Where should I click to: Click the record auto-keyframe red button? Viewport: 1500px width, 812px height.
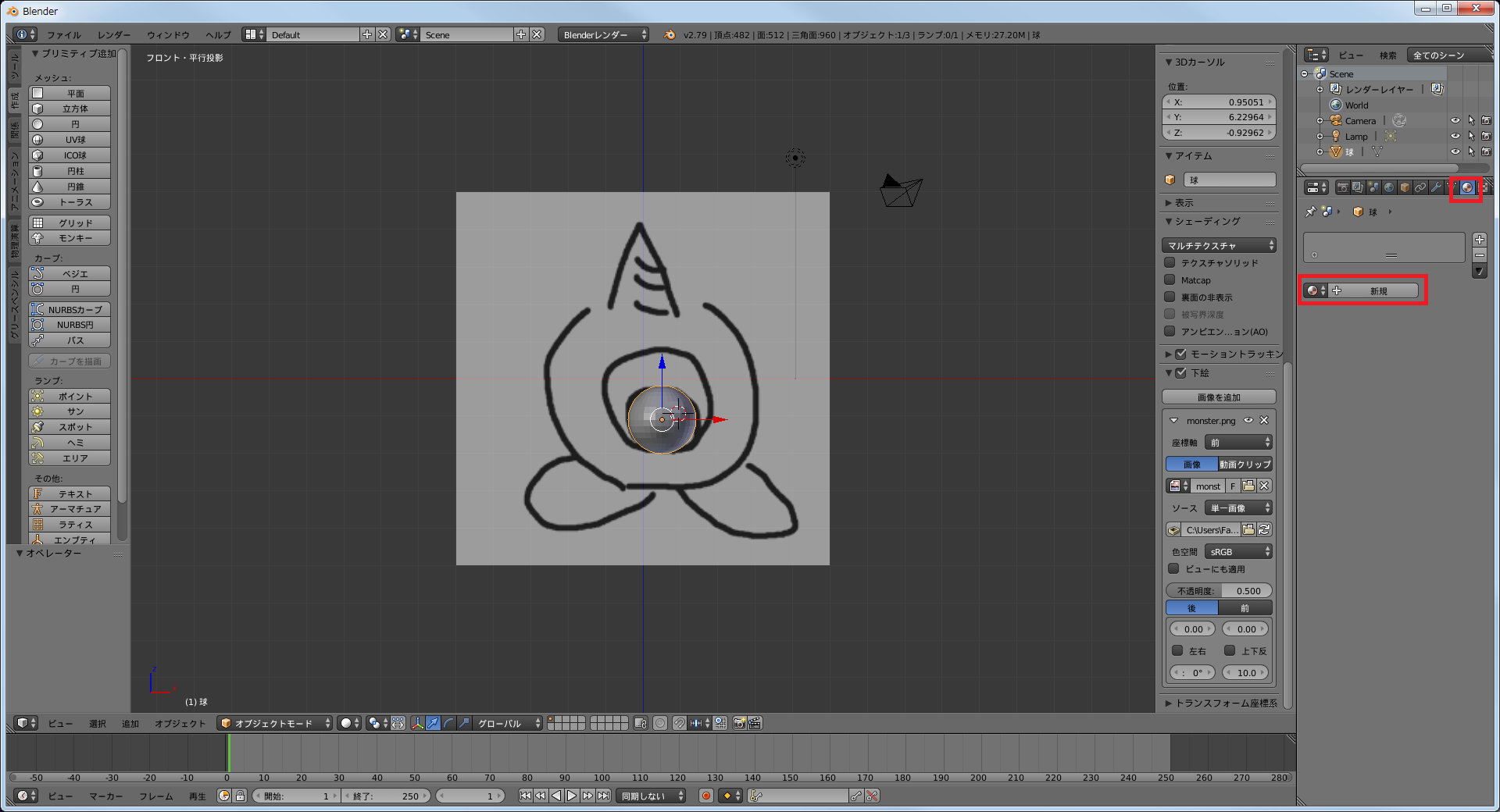click(706, 796)
